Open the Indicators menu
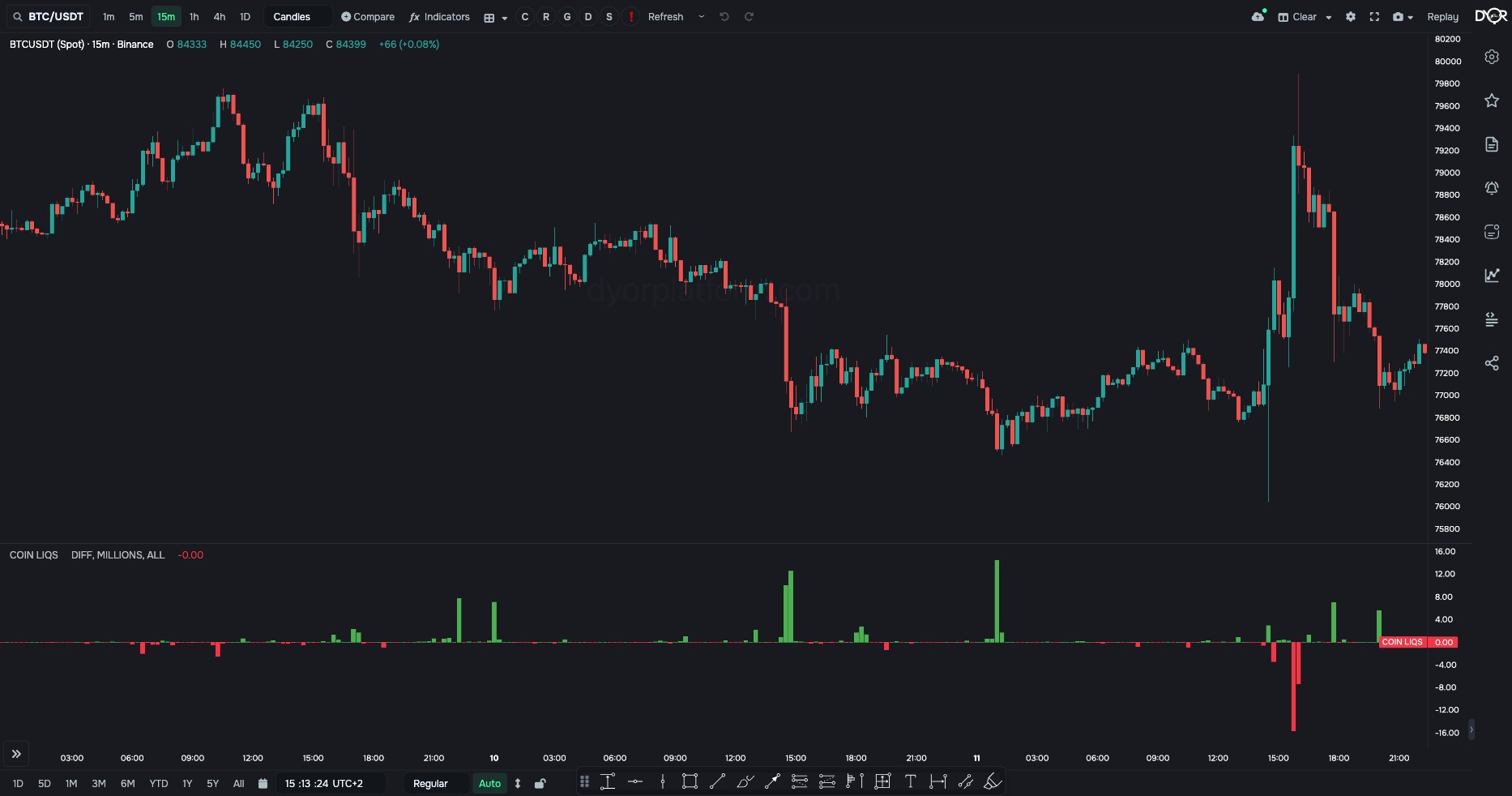The image size is (1512, 796). pos(439,16)
